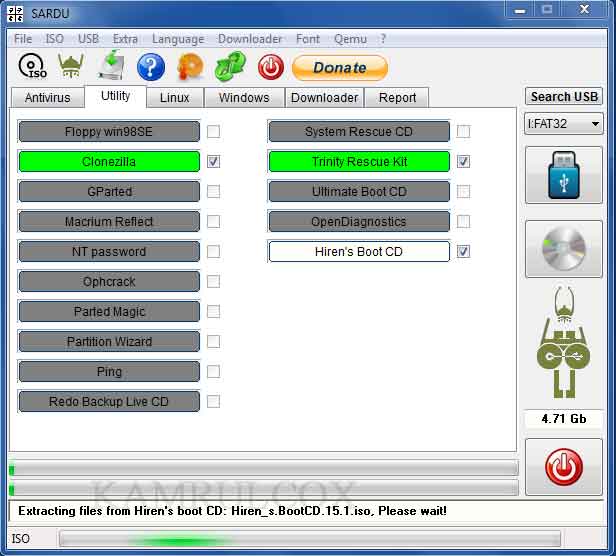Click the System Rescue CD button
This screenshot has width=616, height=556.
(359, 131)
